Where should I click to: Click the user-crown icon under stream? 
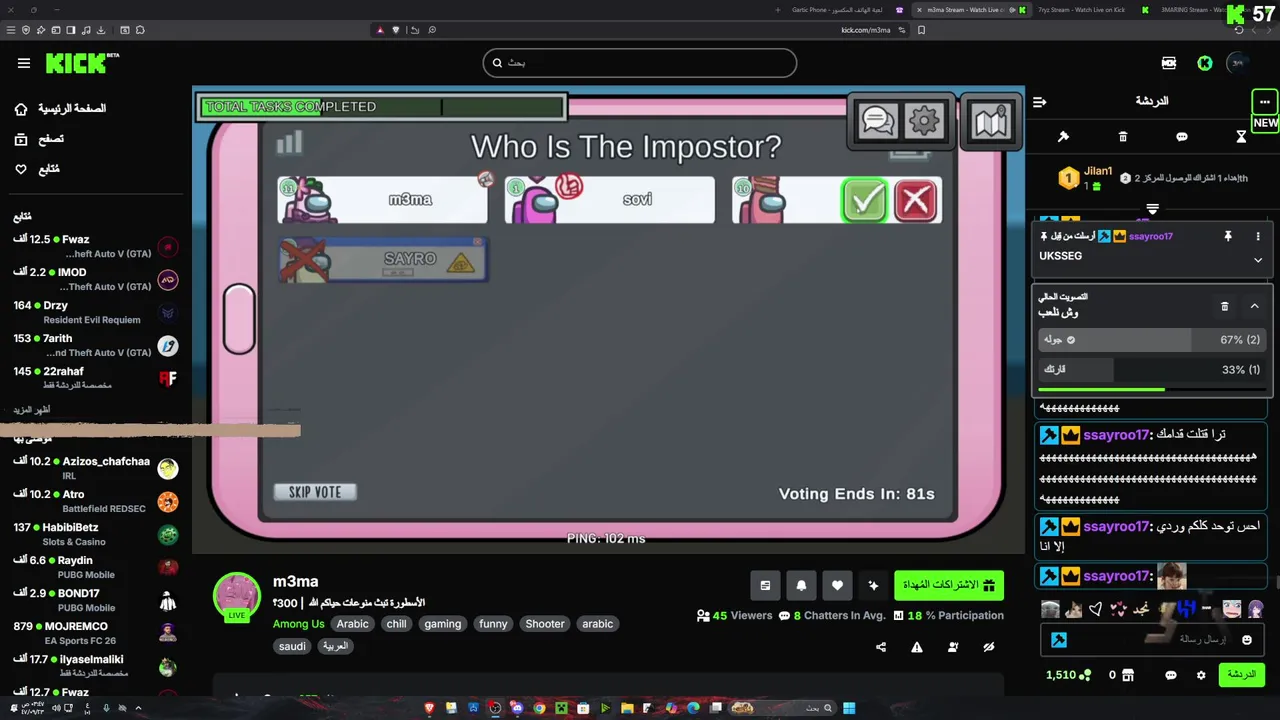(953, 647)
